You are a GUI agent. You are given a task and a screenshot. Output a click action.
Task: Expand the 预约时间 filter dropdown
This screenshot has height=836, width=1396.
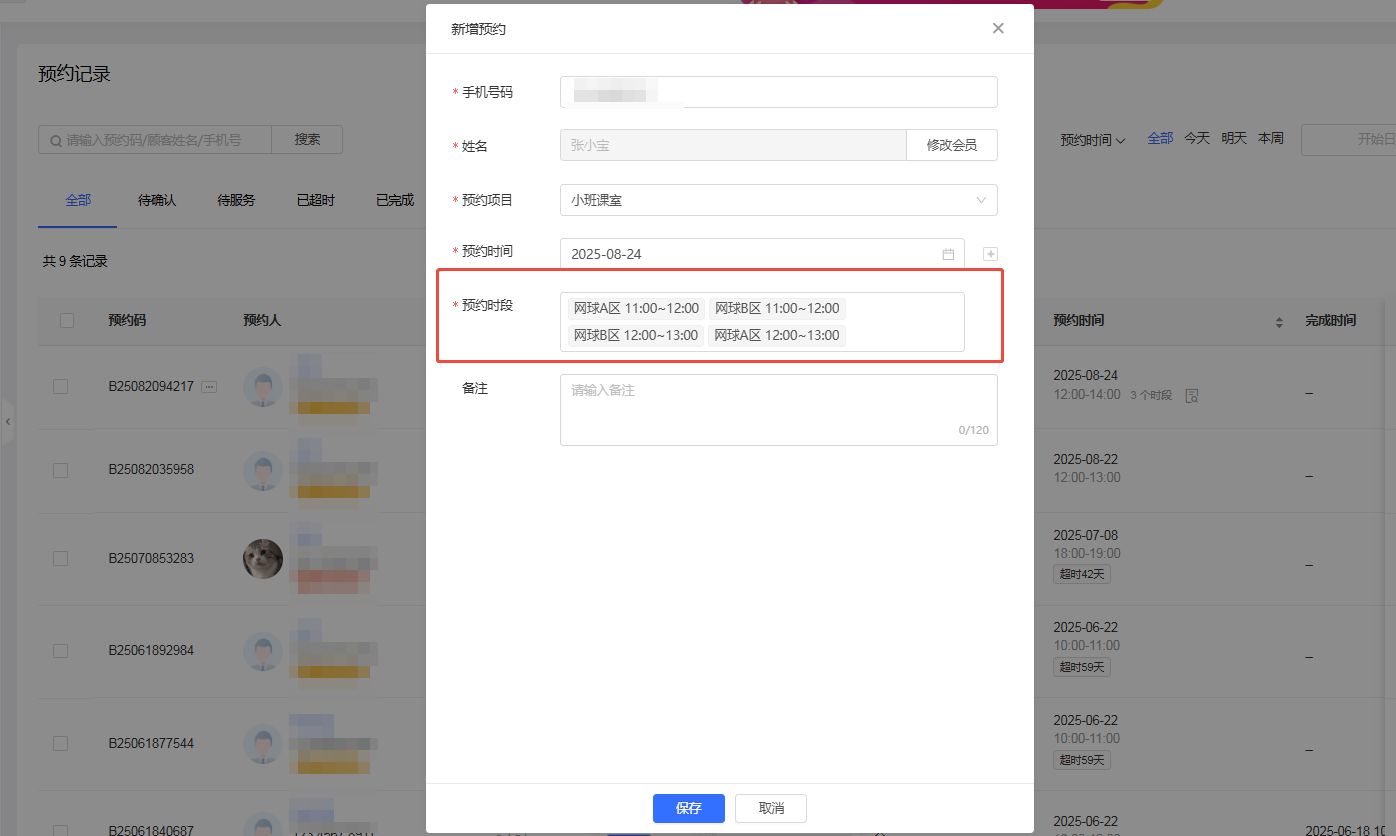point(1092,140)
